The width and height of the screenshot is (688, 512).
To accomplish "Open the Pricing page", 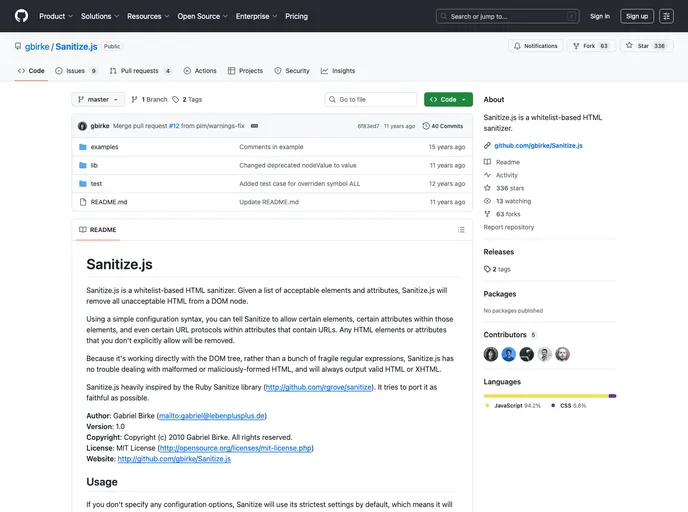I will click(x=296, y=16).
